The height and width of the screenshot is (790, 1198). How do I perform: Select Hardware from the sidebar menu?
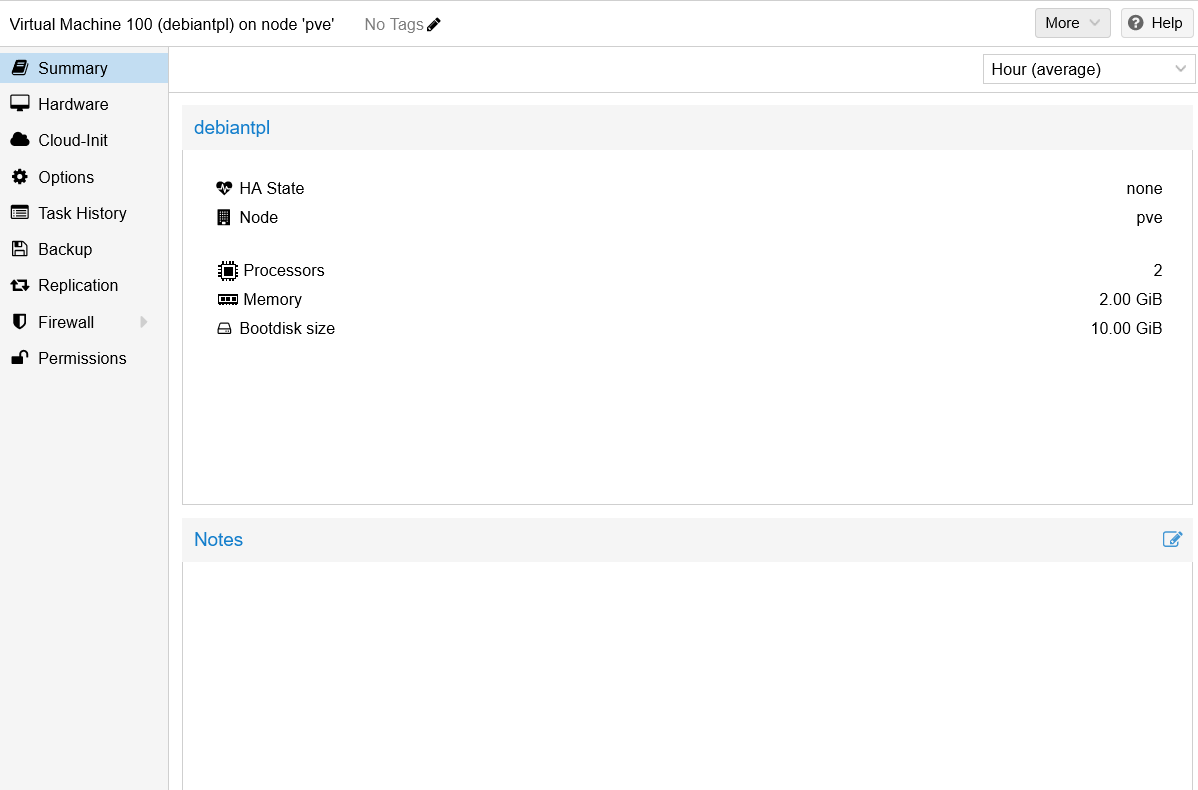pyautogui.click(x=75, y=103)
